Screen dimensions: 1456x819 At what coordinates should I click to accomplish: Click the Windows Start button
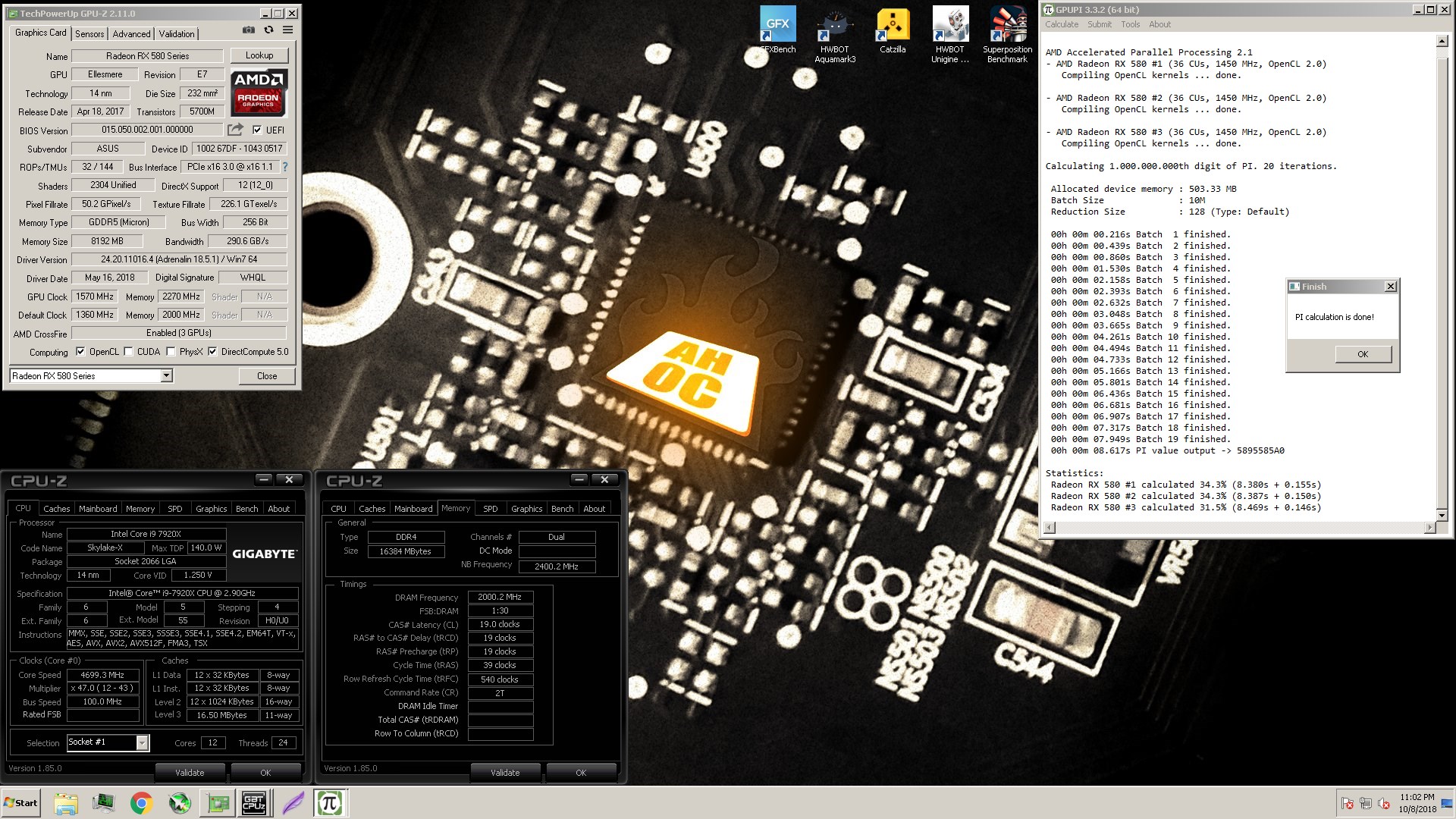(21, 803)
